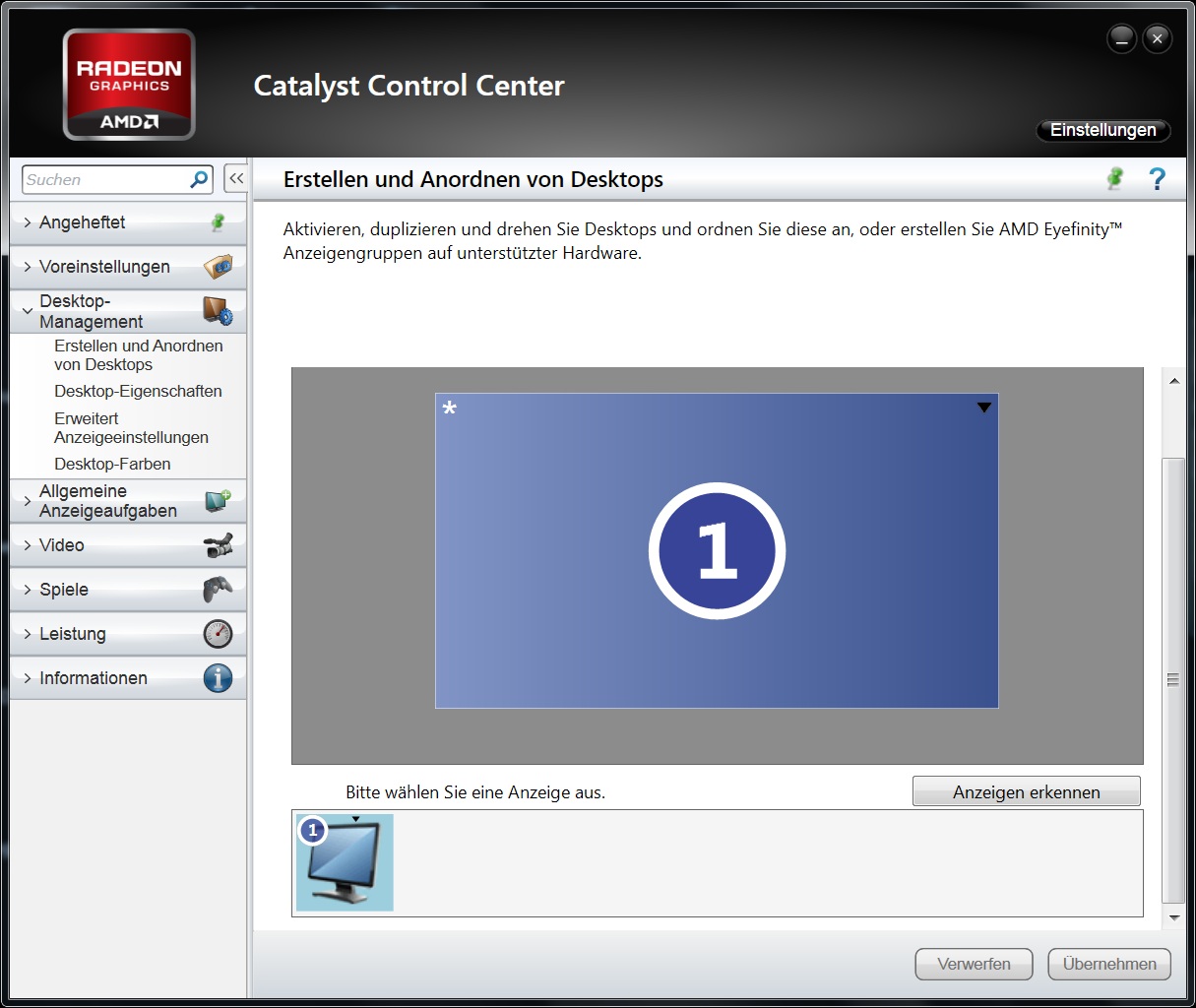Pin this page using header pin icon
The width and height of the screenshot is (1196, 1008).
[1115, 178]
